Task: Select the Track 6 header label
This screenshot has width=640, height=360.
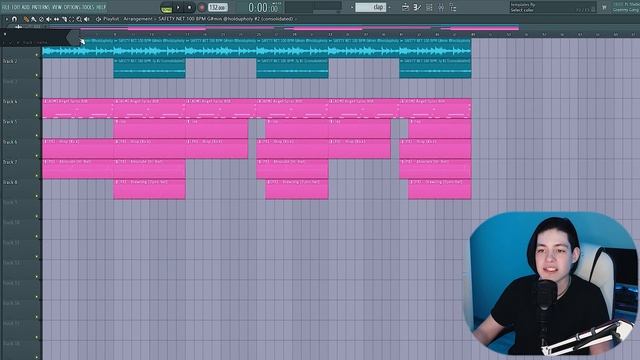Action: pos(10,142)
